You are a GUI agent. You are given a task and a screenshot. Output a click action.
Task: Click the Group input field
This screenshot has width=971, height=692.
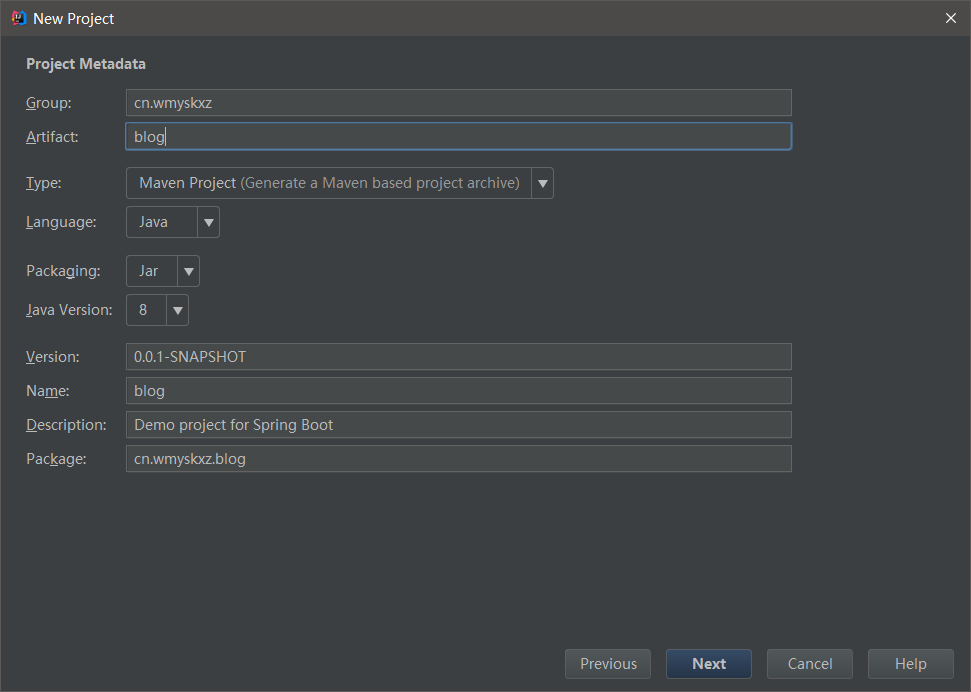458,102
